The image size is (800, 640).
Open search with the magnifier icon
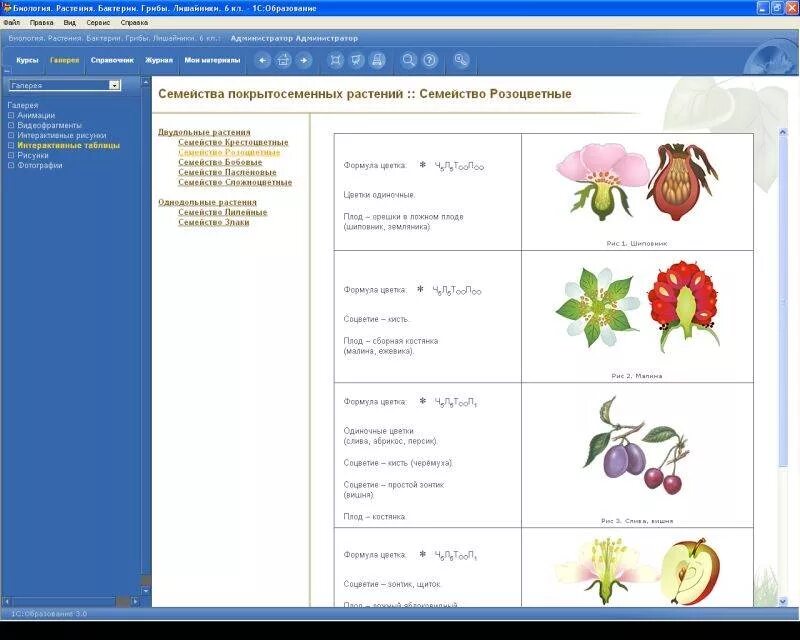409,60
